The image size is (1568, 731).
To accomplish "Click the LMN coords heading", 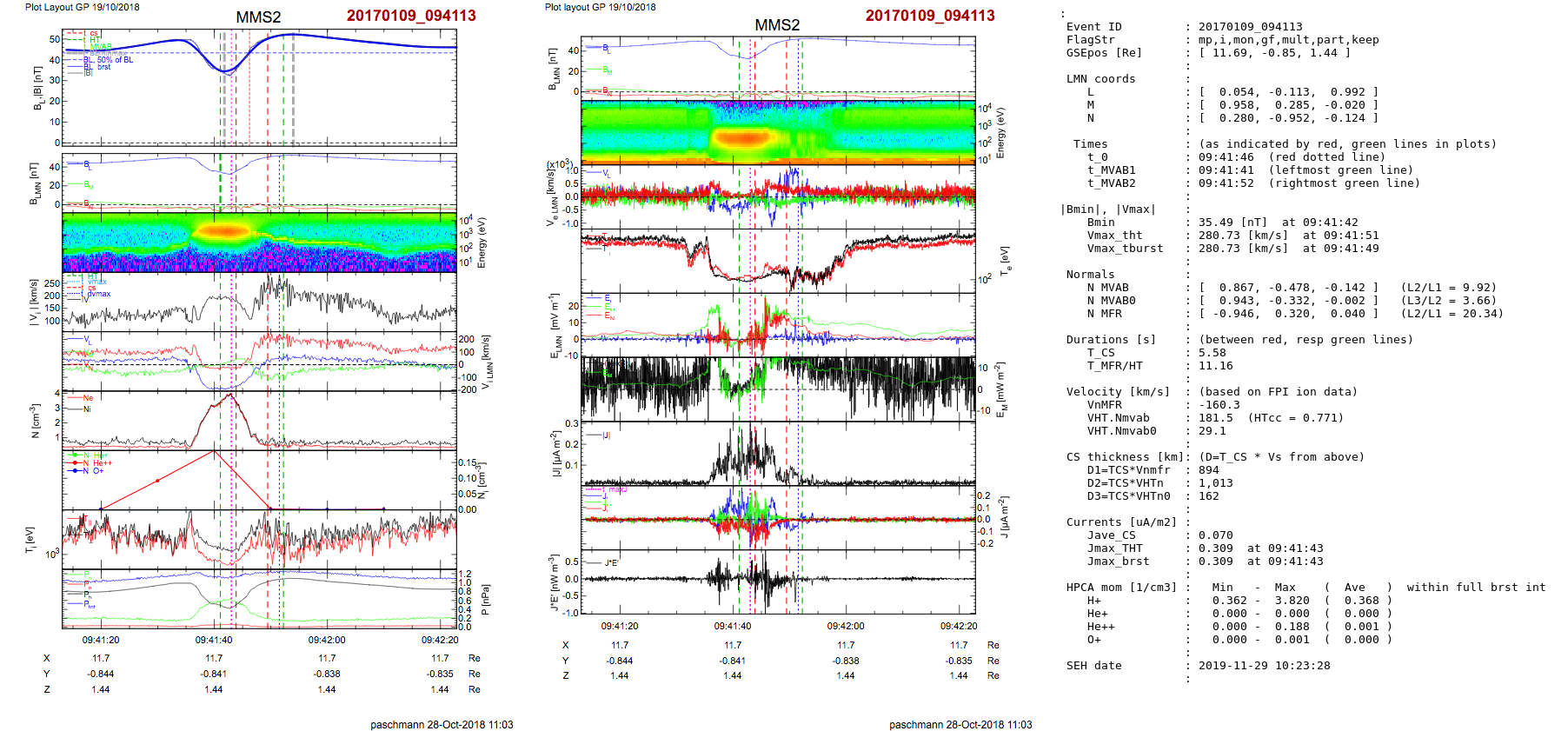I will (1100, 79).
